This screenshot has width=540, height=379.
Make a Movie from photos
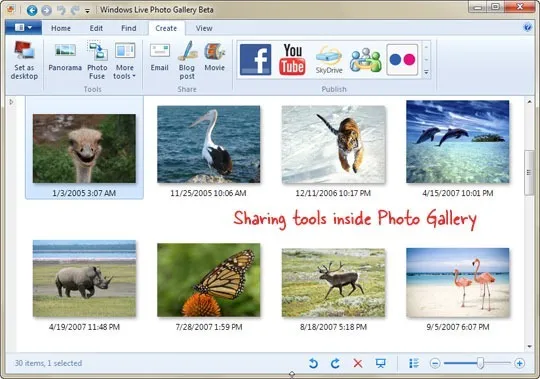tap(214, 57)
